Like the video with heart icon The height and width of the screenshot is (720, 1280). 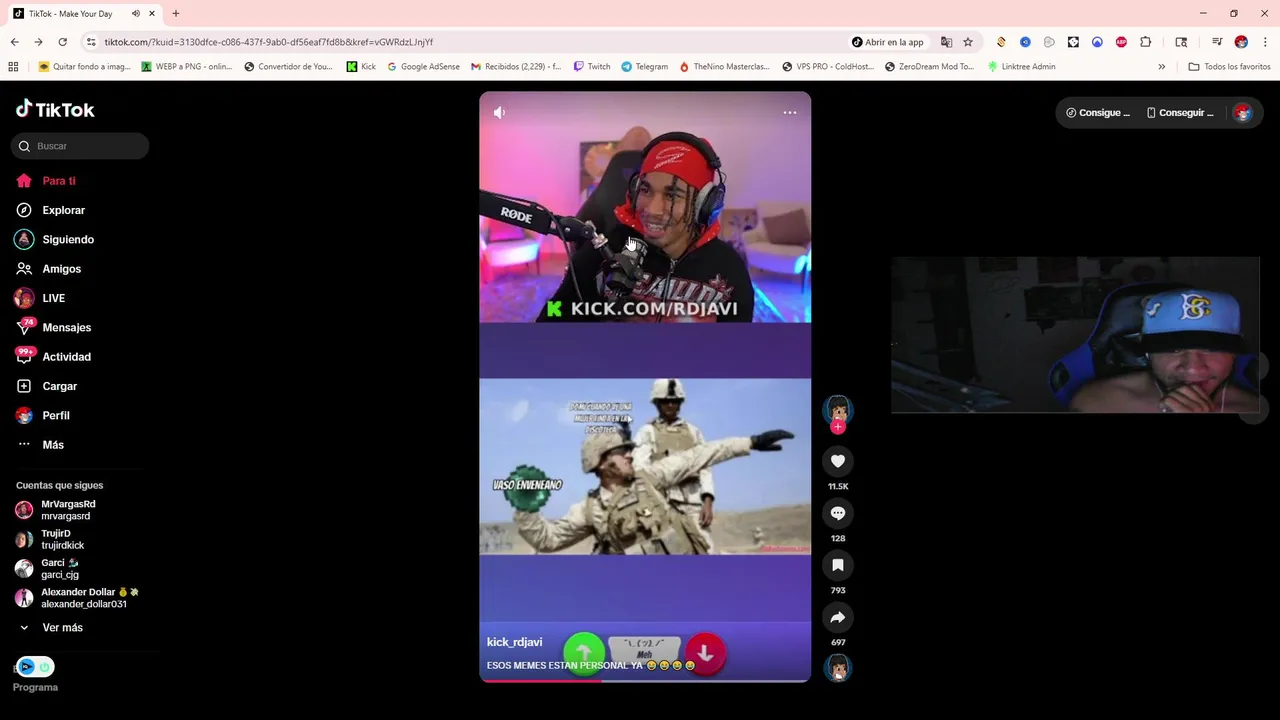click(838, 461)
